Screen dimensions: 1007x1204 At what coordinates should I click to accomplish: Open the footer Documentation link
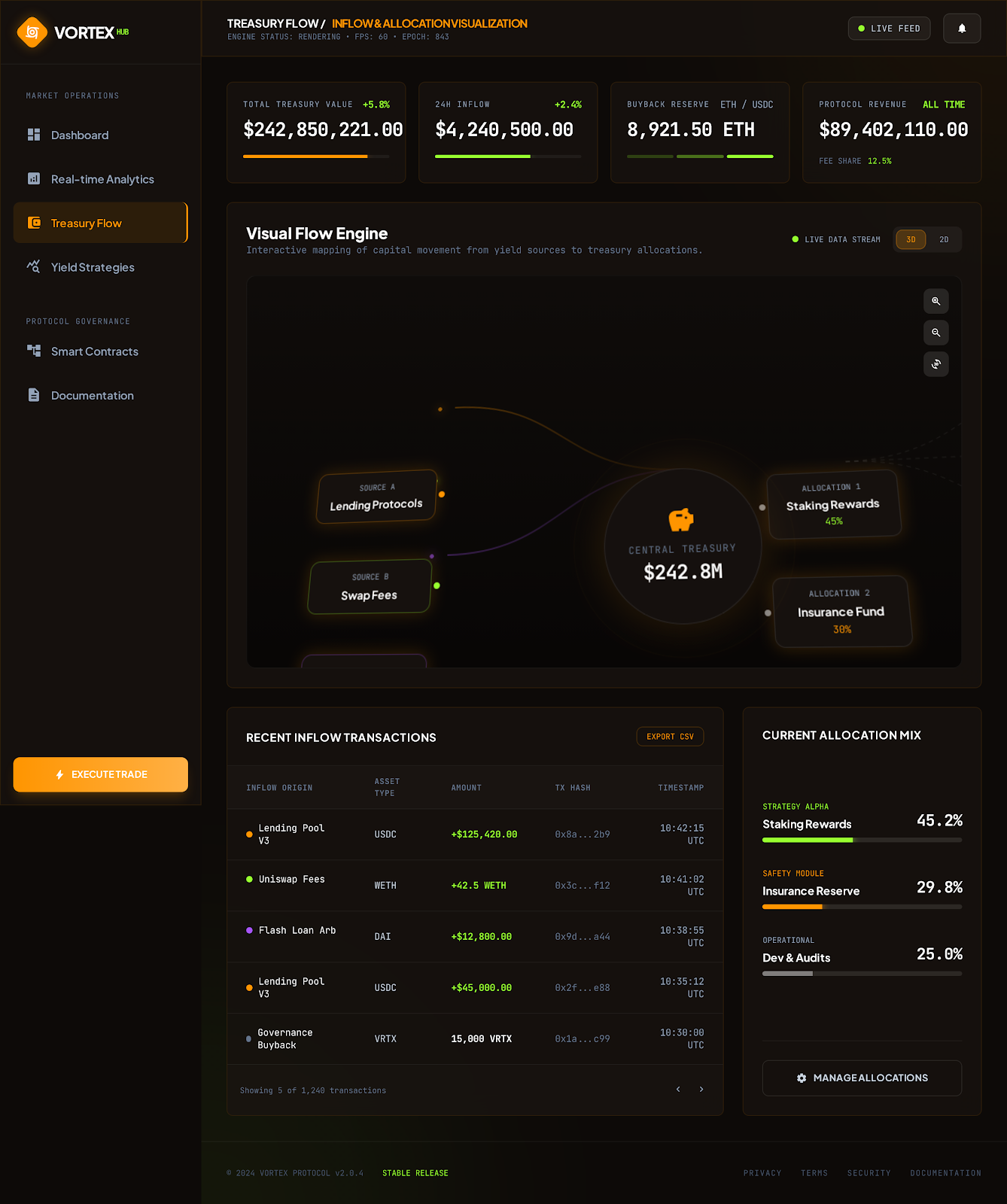click(x=945, y=1173)
